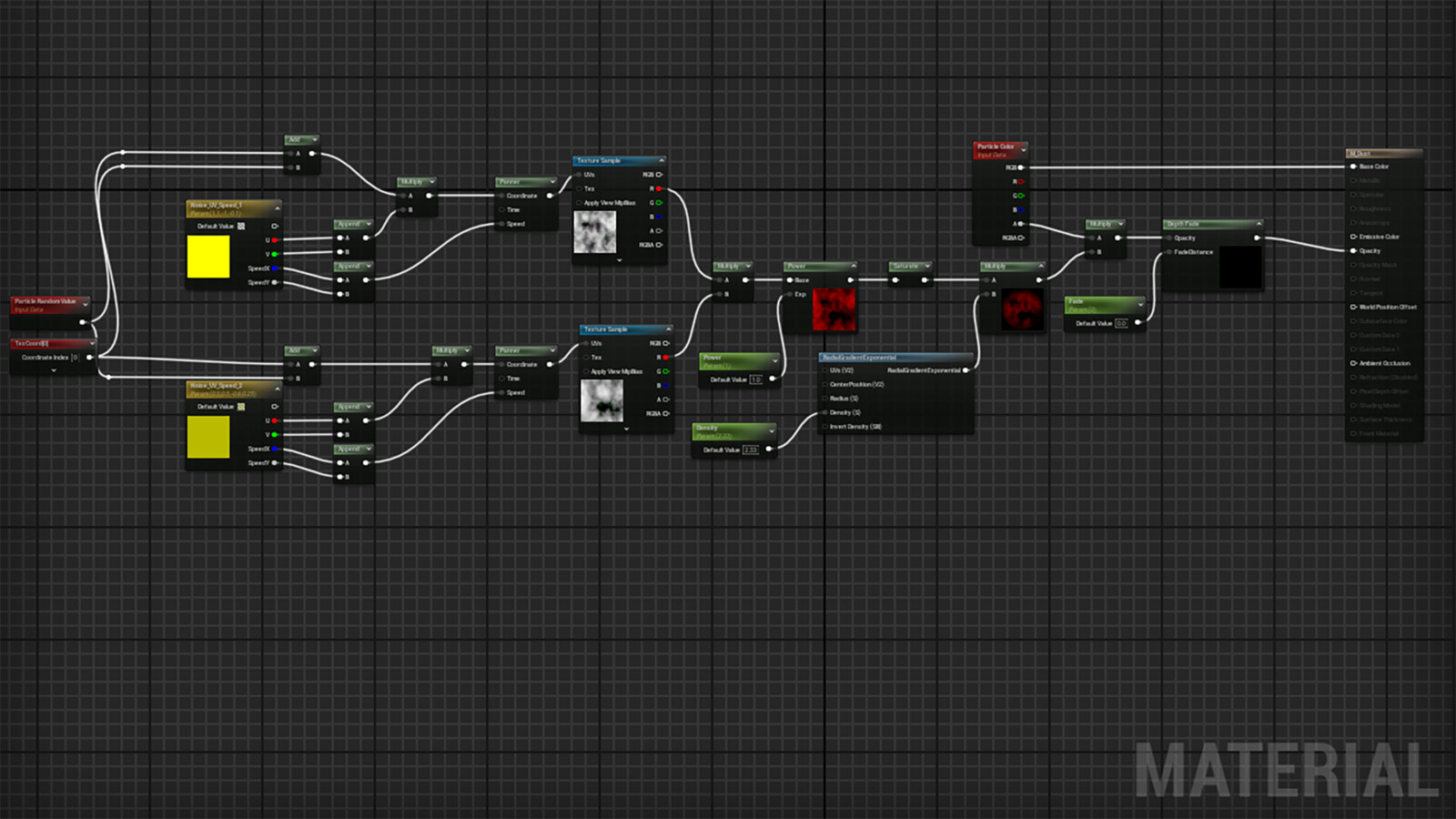Image resolution: width=1456 pixels, height=819 pixels.
Task: Click the Saturate node output pin
Action: point(925,280)
